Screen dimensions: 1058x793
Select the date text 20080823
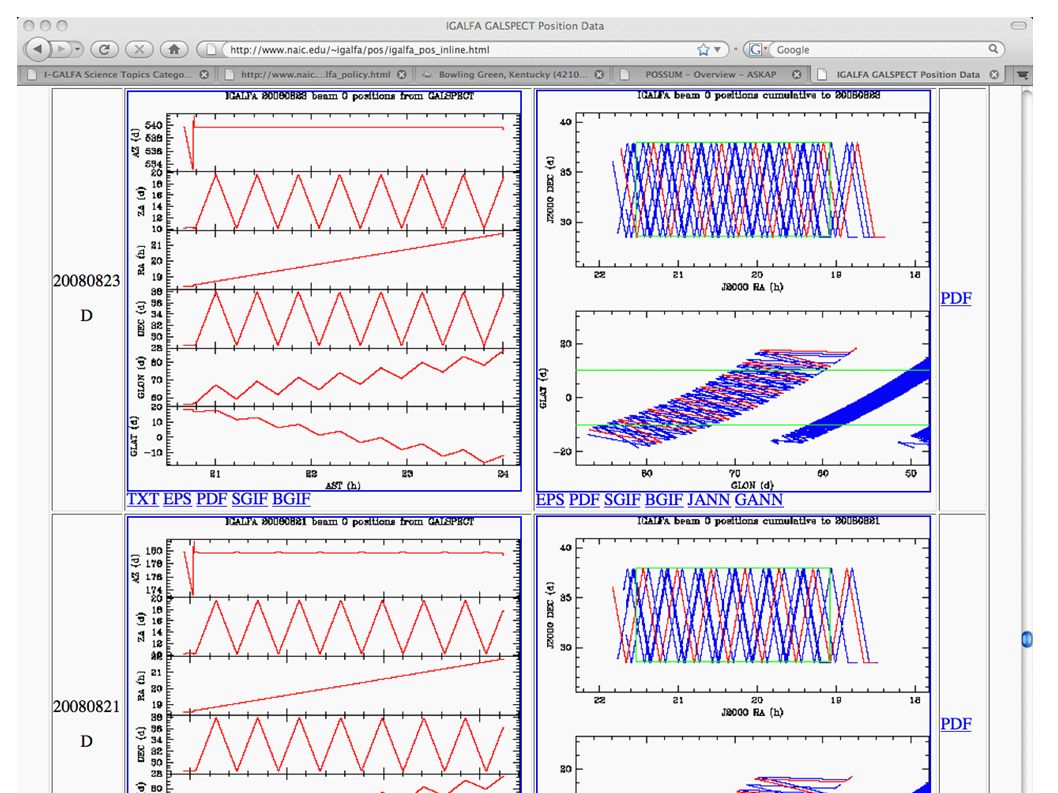click(x=86, y=281)
